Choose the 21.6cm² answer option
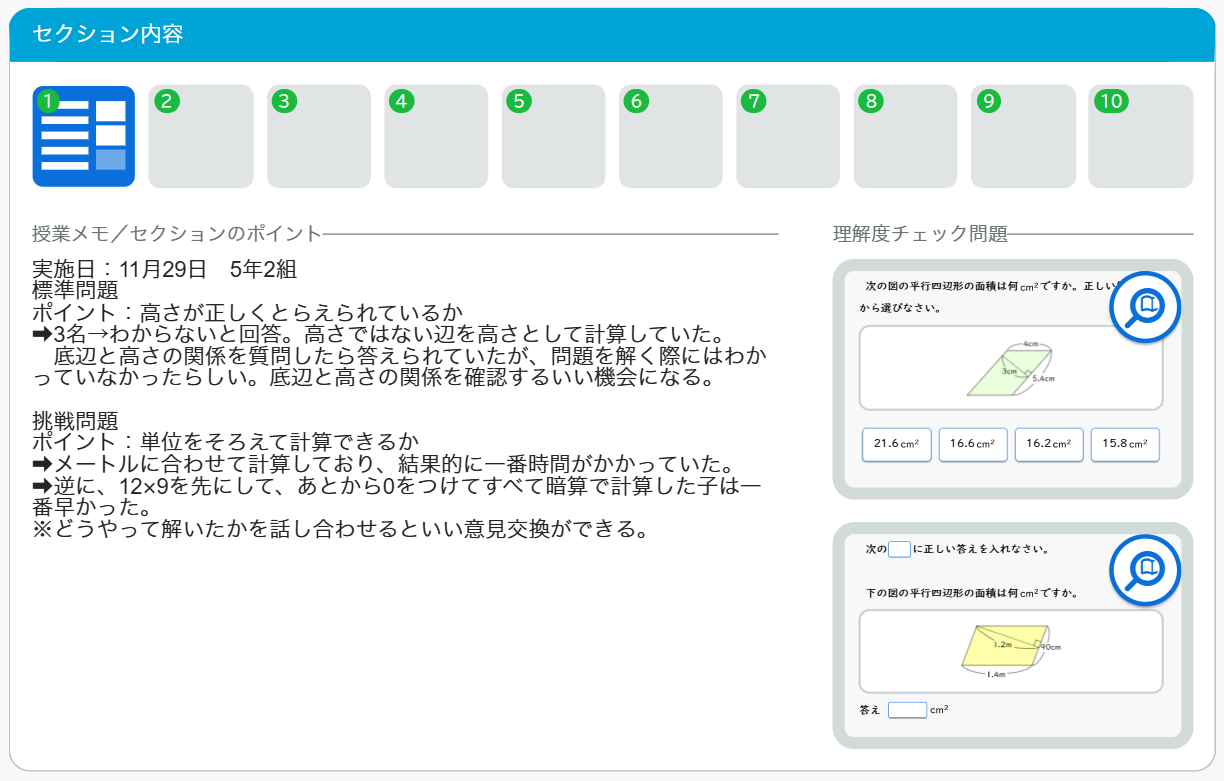This screenshot has height=781, width=1224. (897, 445)
